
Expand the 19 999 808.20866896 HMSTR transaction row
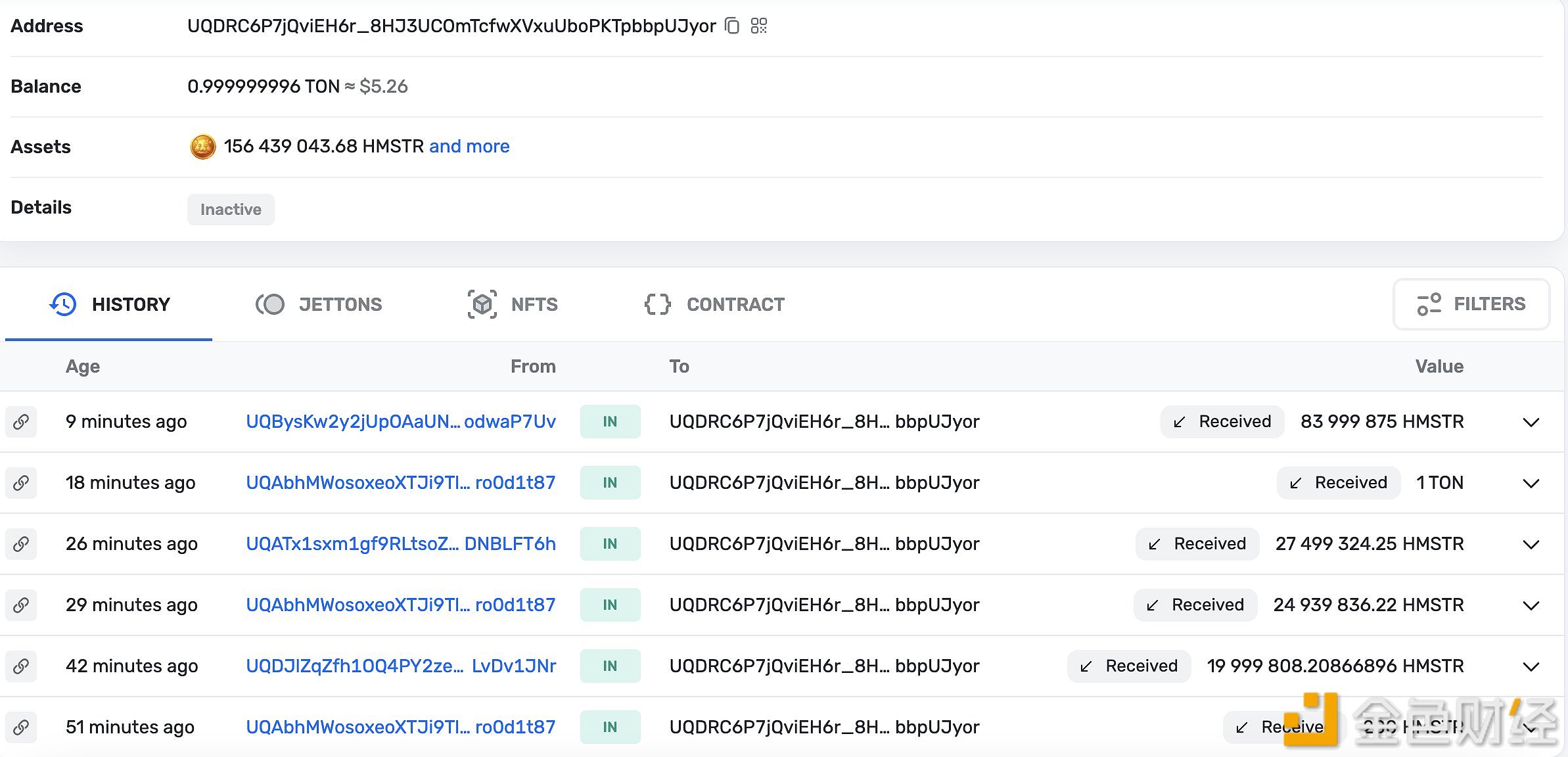point(1531,666)
